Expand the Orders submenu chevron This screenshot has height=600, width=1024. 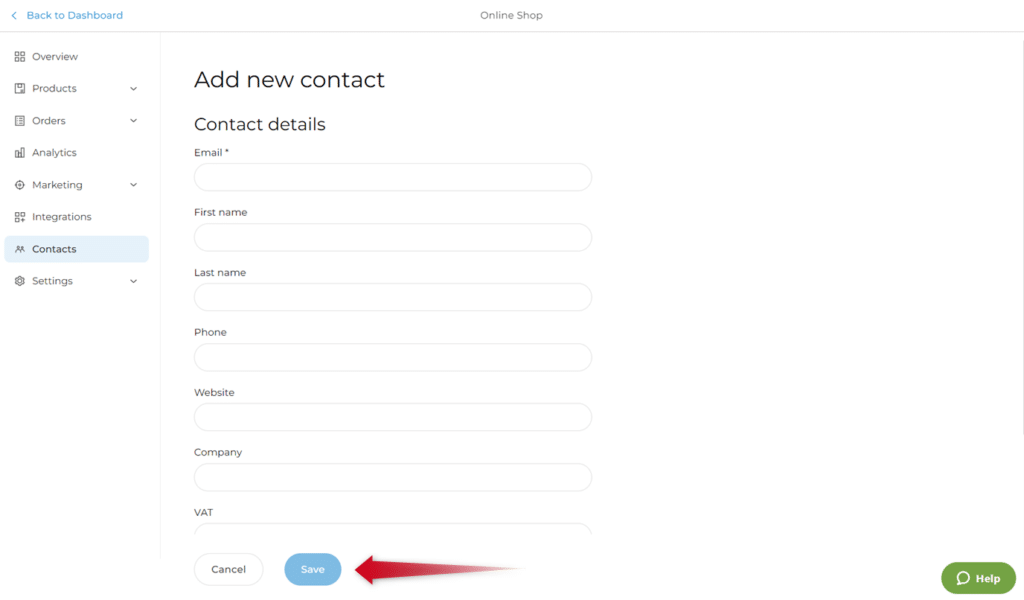coord(134,121)
